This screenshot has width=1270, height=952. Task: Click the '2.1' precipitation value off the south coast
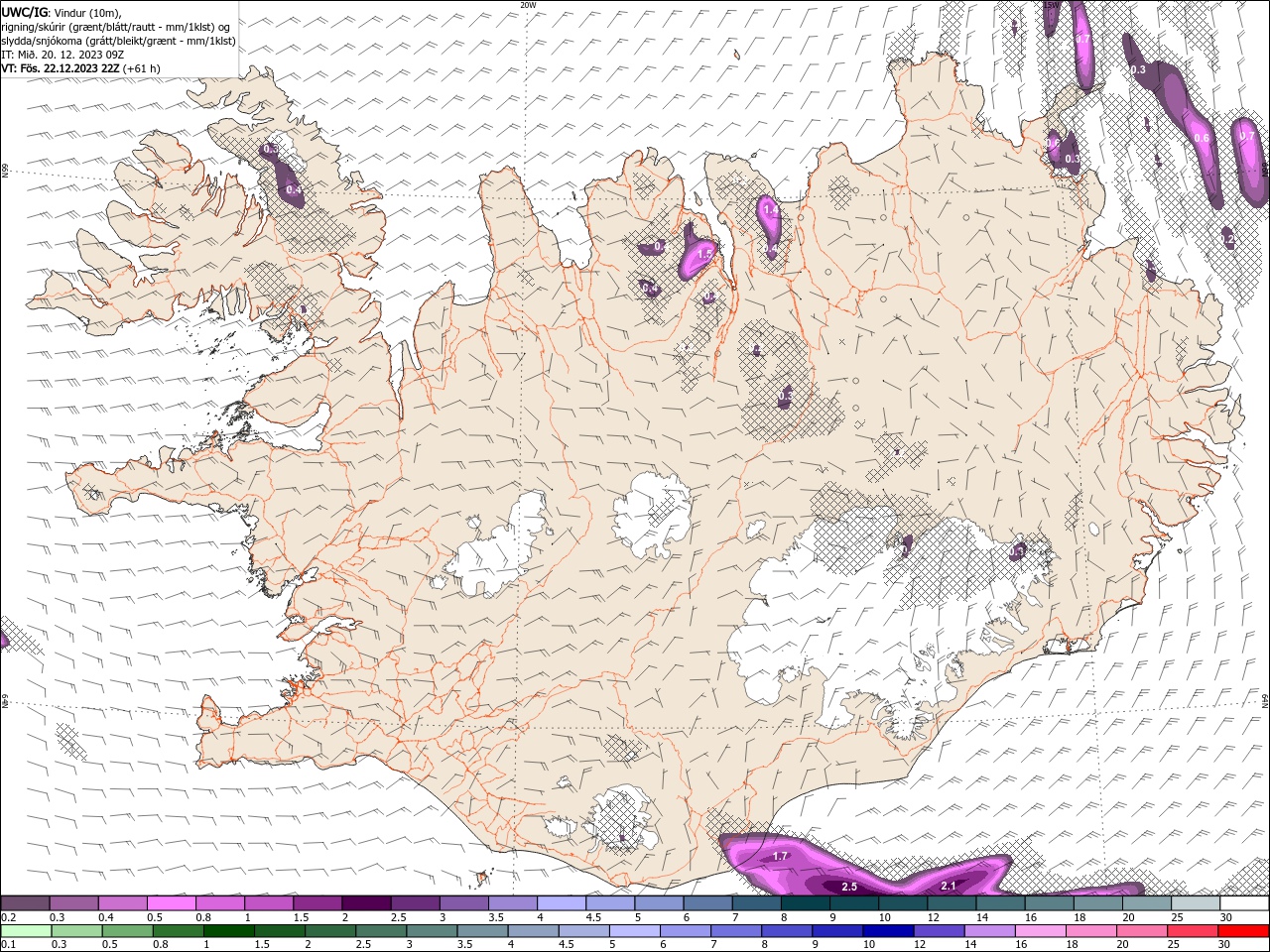(948, 886)
